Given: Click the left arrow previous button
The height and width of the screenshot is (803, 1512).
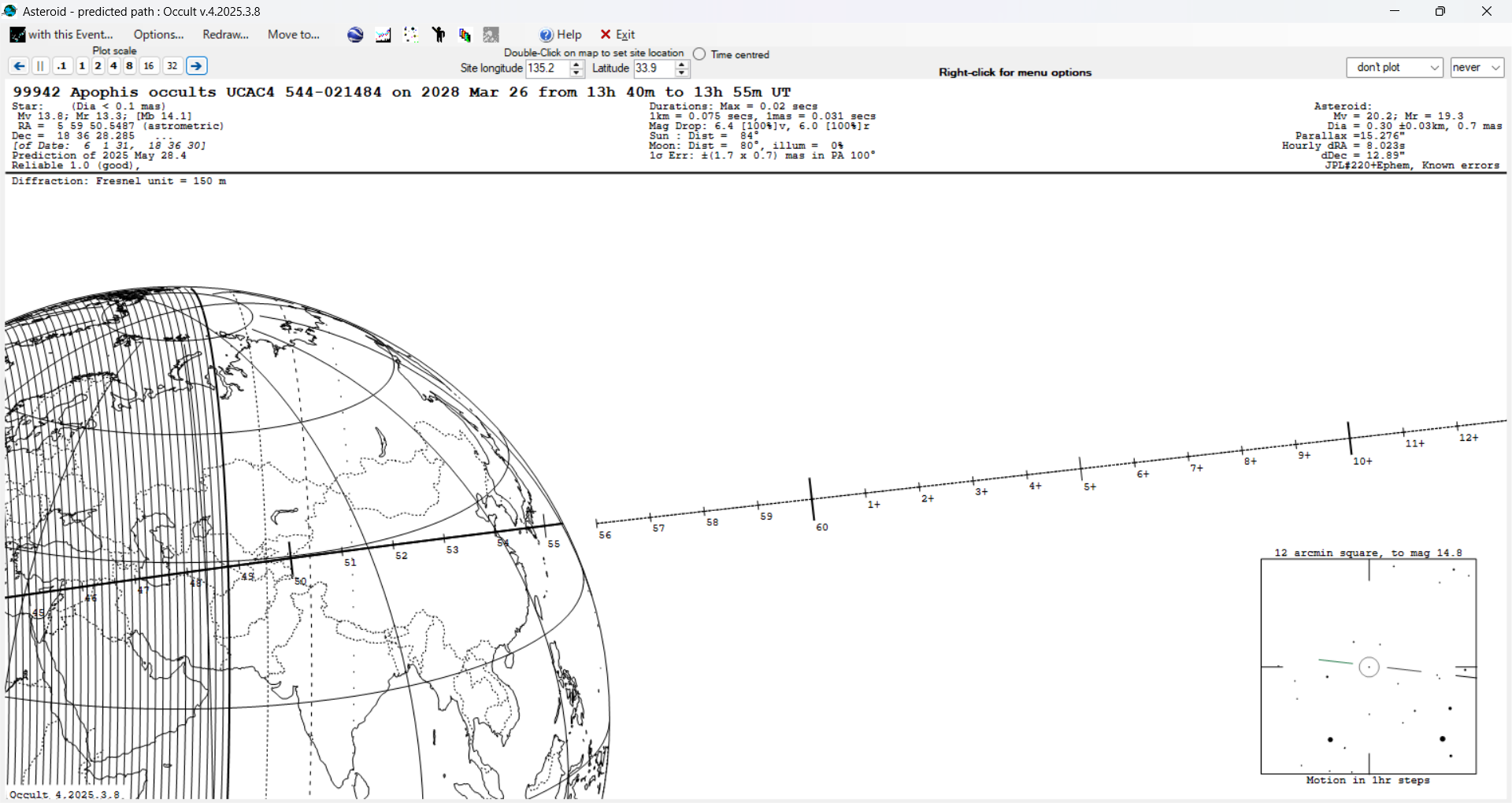Looking at the screenshot, I should tap(19, 66).
